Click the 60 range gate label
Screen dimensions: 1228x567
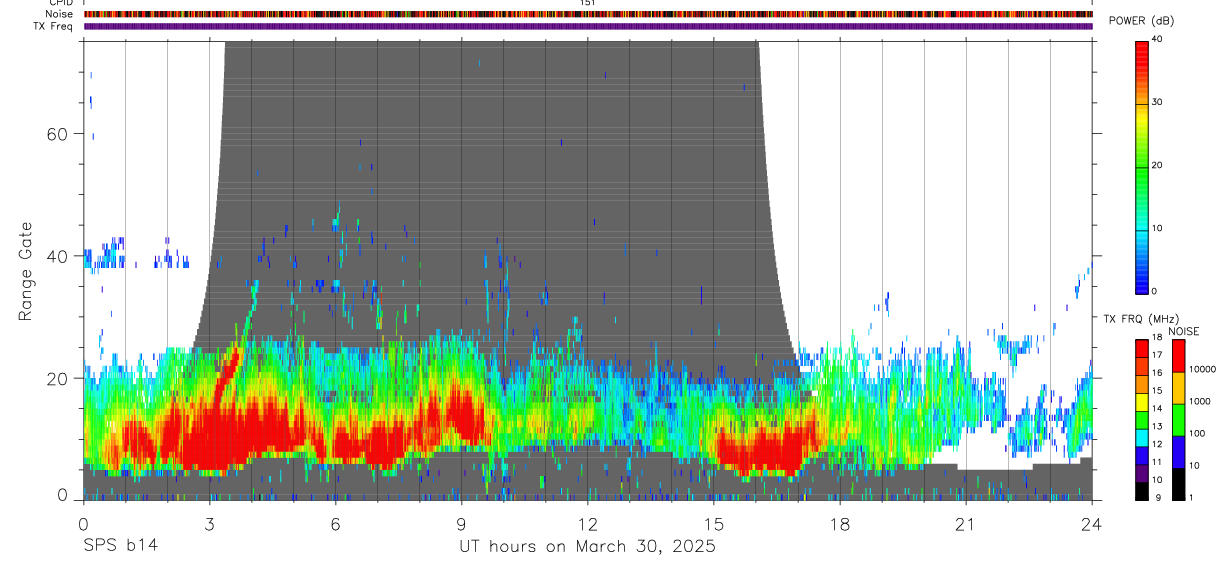57,134
